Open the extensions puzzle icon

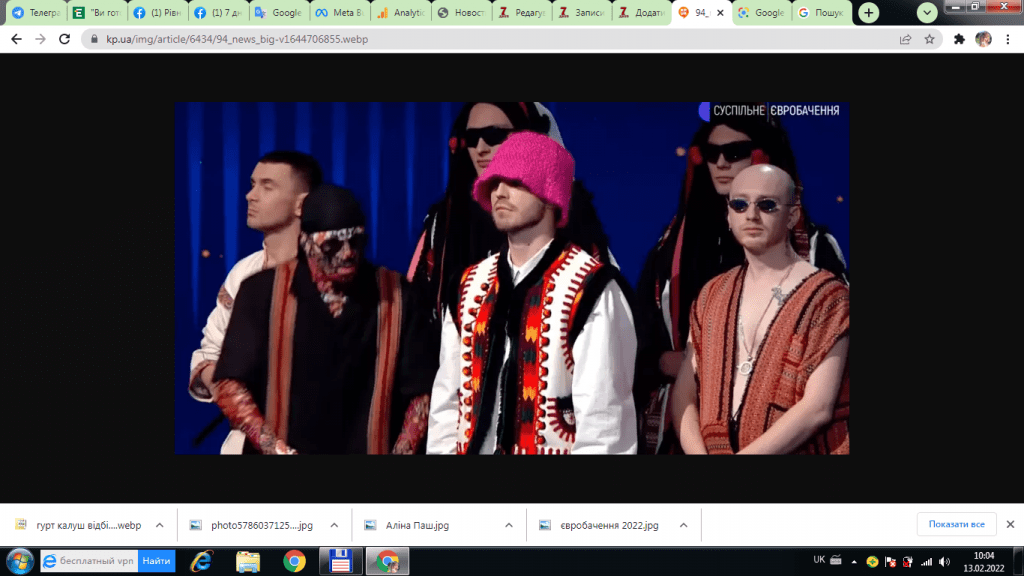(x=959, y=39)
